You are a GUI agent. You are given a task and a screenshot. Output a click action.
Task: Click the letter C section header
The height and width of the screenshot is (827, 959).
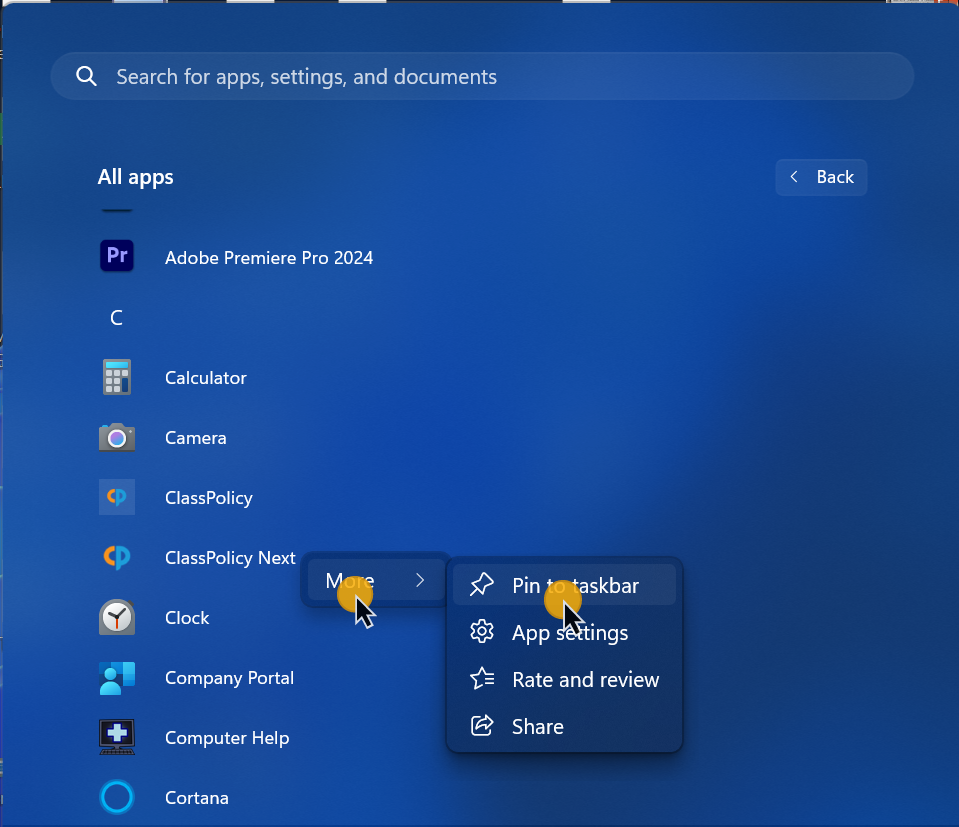[x=117, y=318]
